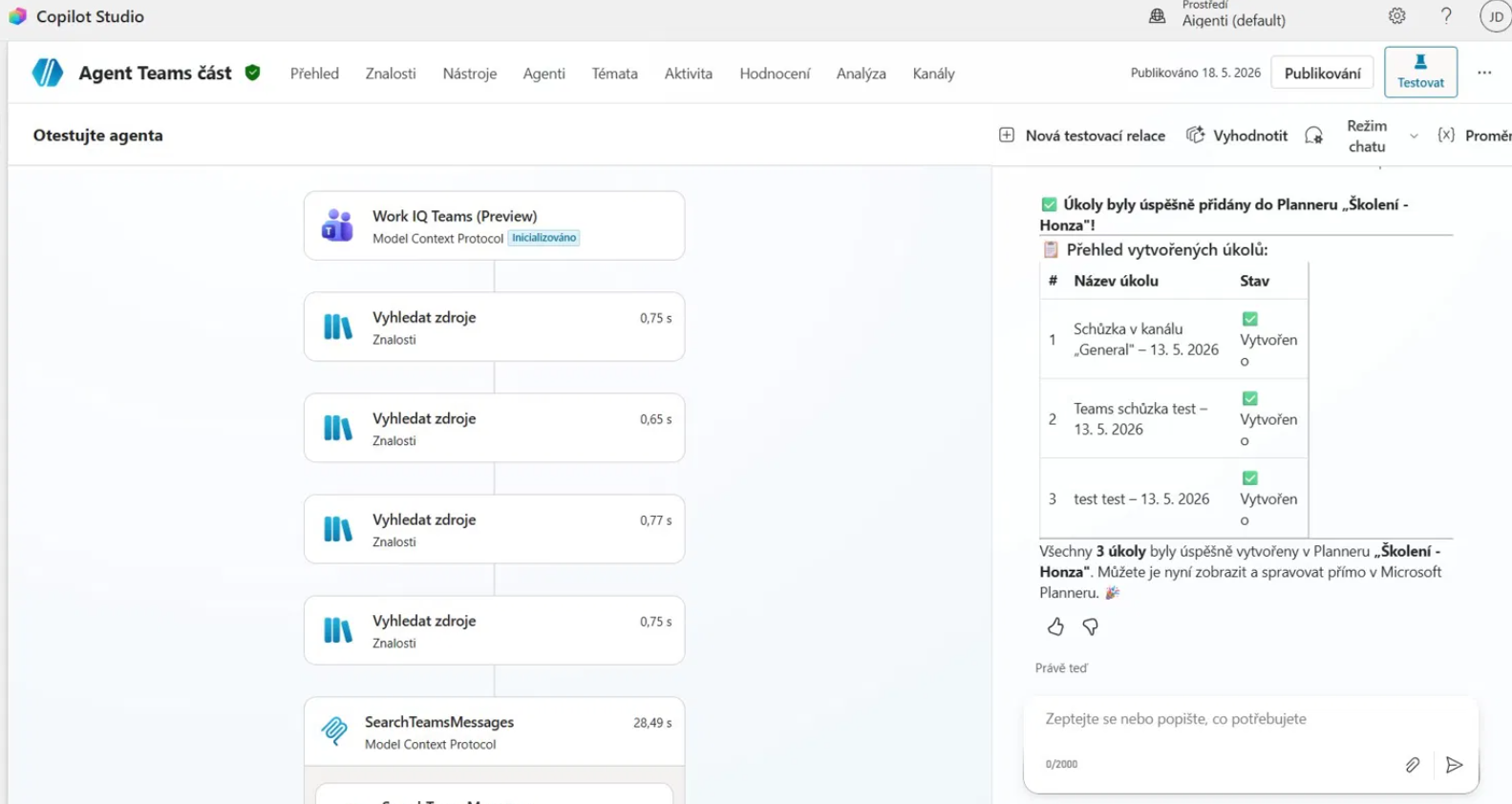
Task: Open the three-dot more options menu
Action: click(1483, 73)
